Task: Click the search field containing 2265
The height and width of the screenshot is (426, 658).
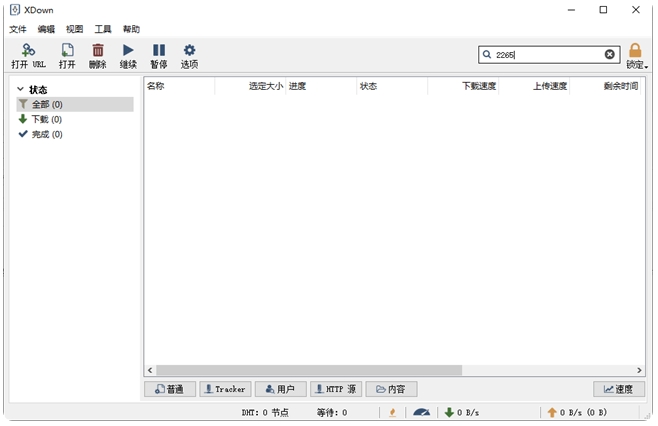Action: click(x=549, y=55)
